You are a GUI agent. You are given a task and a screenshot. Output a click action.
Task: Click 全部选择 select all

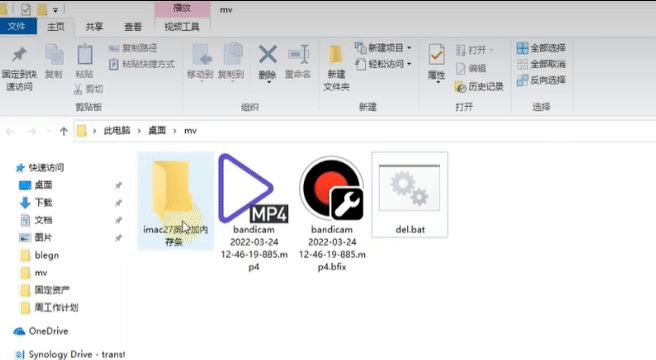[x=541, y=48]
